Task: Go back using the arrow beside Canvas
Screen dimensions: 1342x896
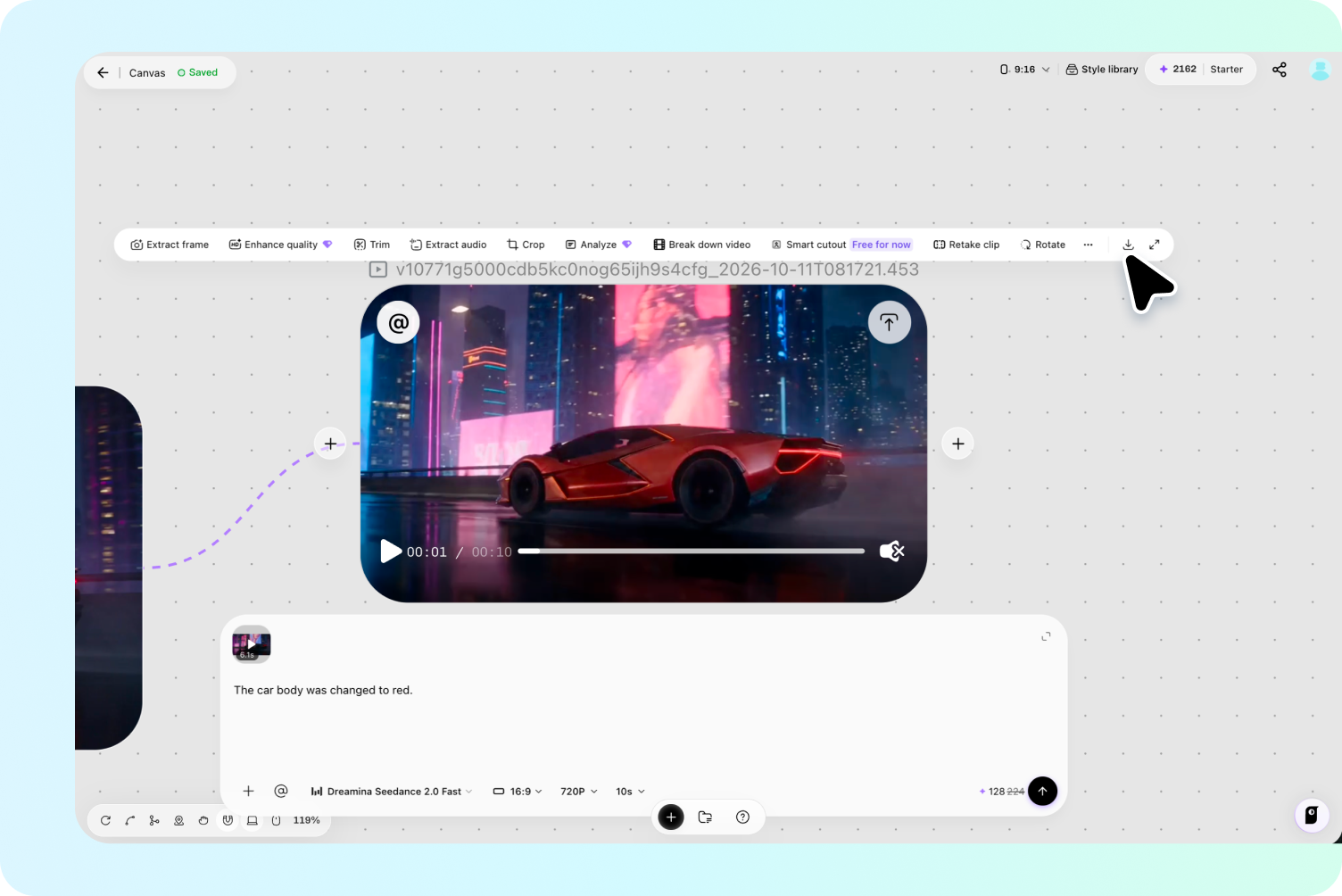Action: point(103,73)
